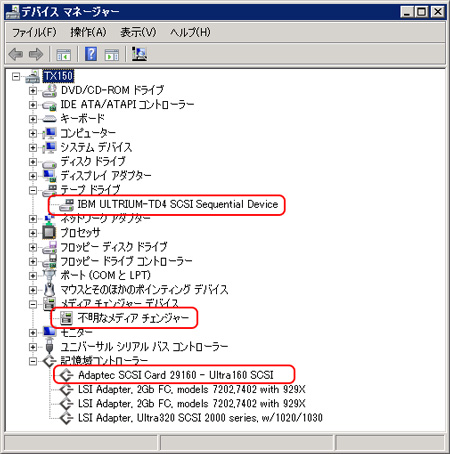Viewport: 450px width, 454px height.
Task: Click the IBM ULTRIUM-TD4 tape drive icon
Action: (66, 205)
